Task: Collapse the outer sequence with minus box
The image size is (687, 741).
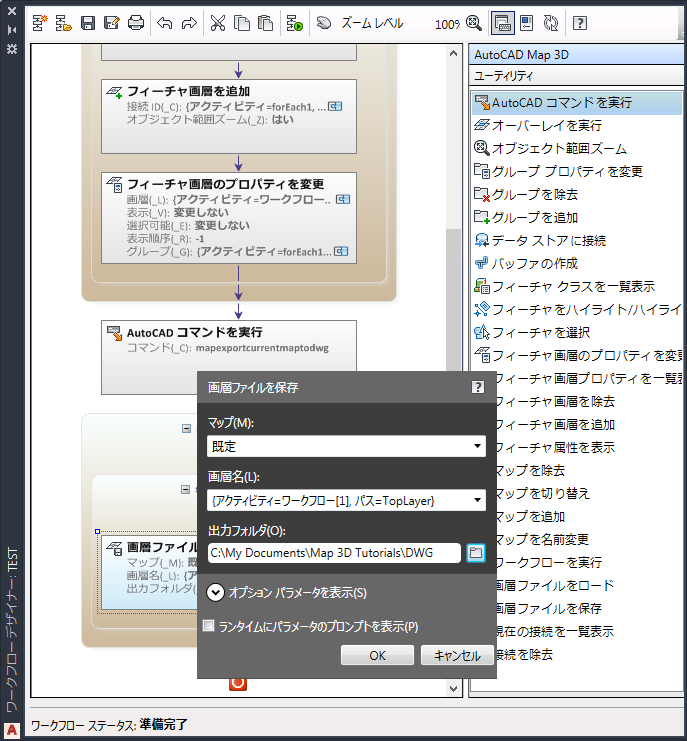Action: click(x=187, y=428)
